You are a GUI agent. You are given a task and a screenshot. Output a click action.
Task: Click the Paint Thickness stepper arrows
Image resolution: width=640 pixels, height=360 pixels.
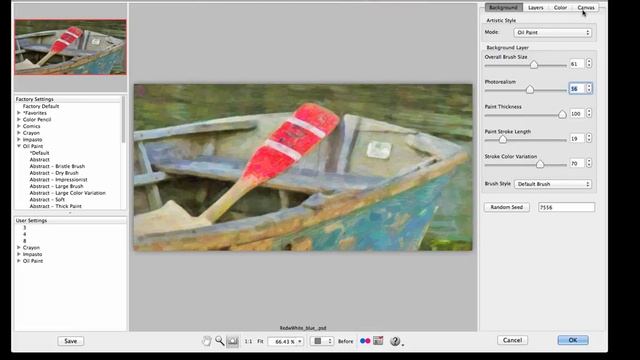[589, 113]
